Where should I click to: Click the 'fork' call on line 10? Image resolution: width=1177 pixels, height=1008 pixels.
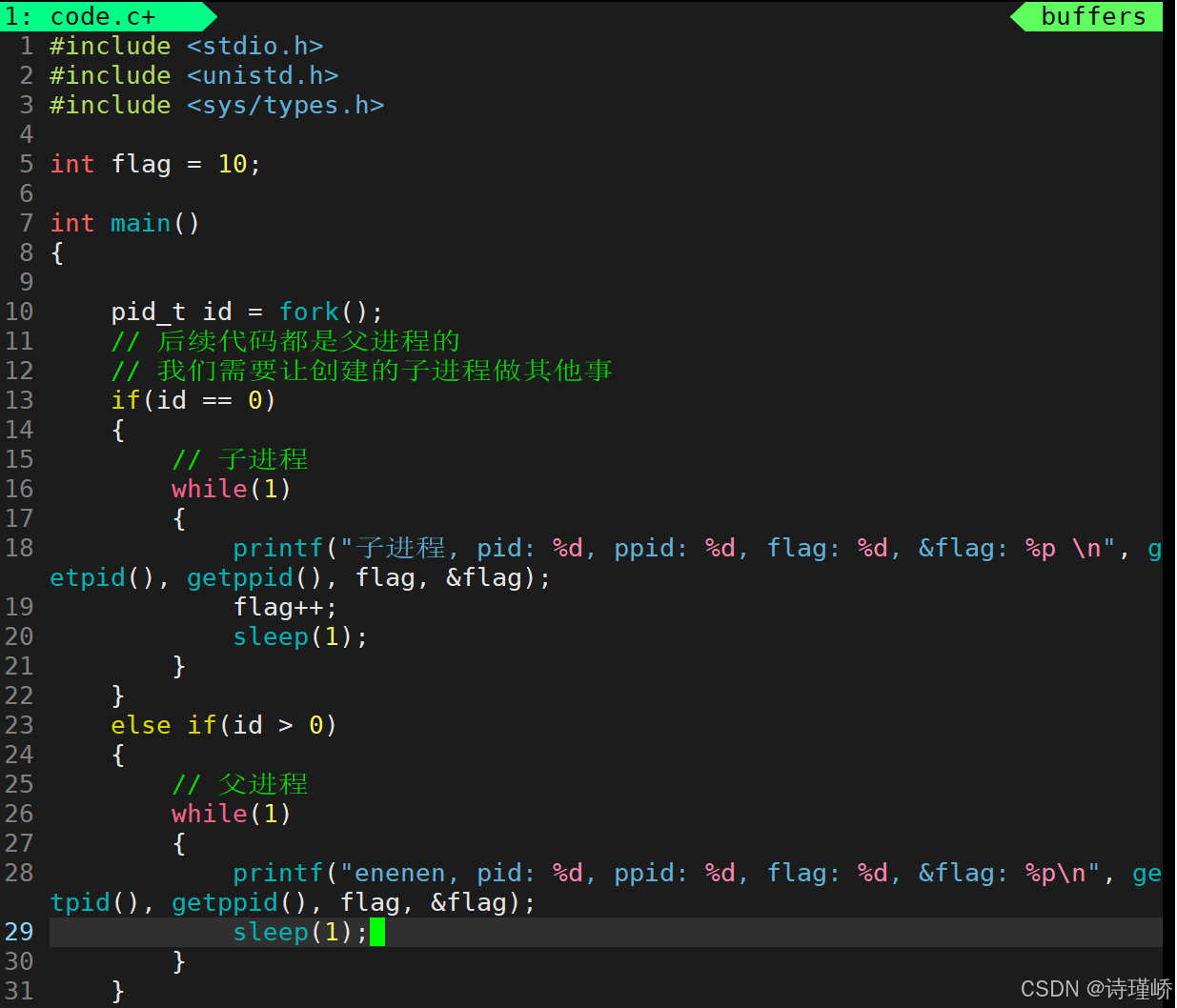[309, 312]
